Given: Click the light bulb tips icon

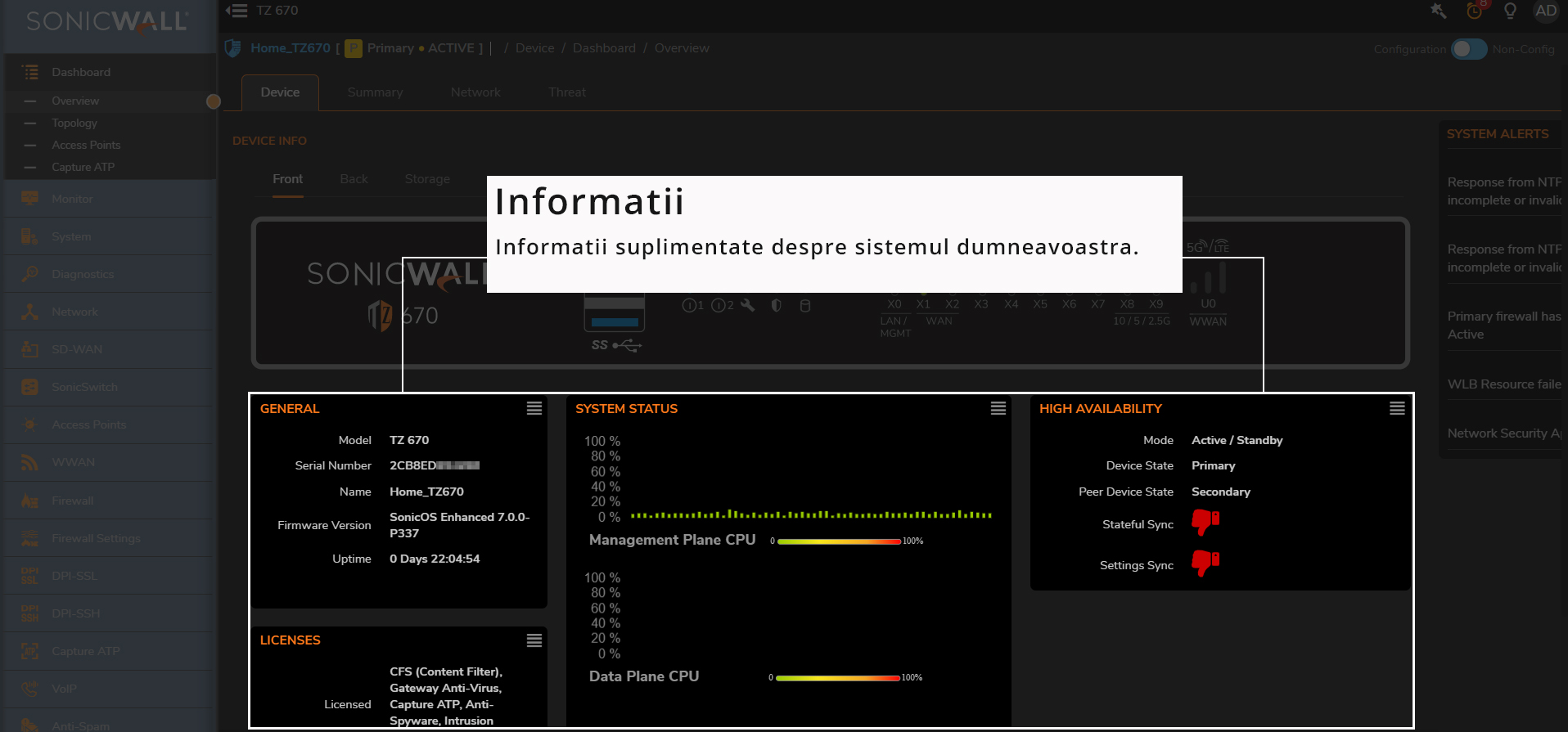Looking at the screenshot, I should coord(1510,11).
